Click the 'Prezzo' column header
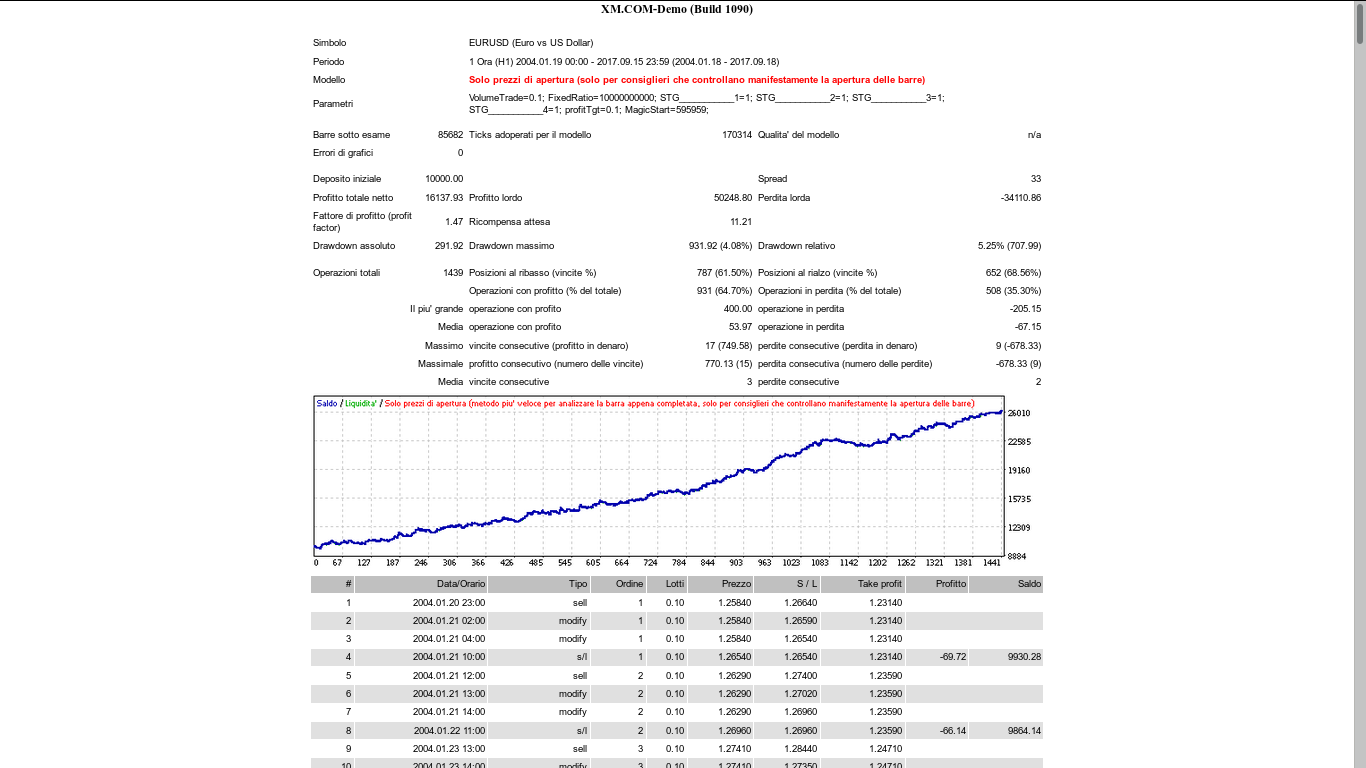Screen dimensions: 1366x768 click(721, 584)
